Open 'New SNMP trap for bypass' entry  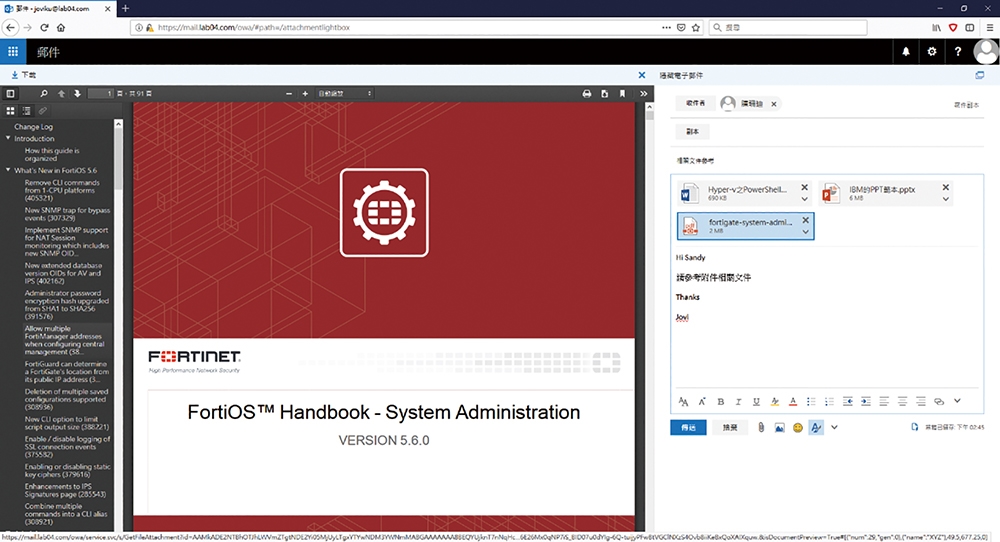(x=68, y=214)
